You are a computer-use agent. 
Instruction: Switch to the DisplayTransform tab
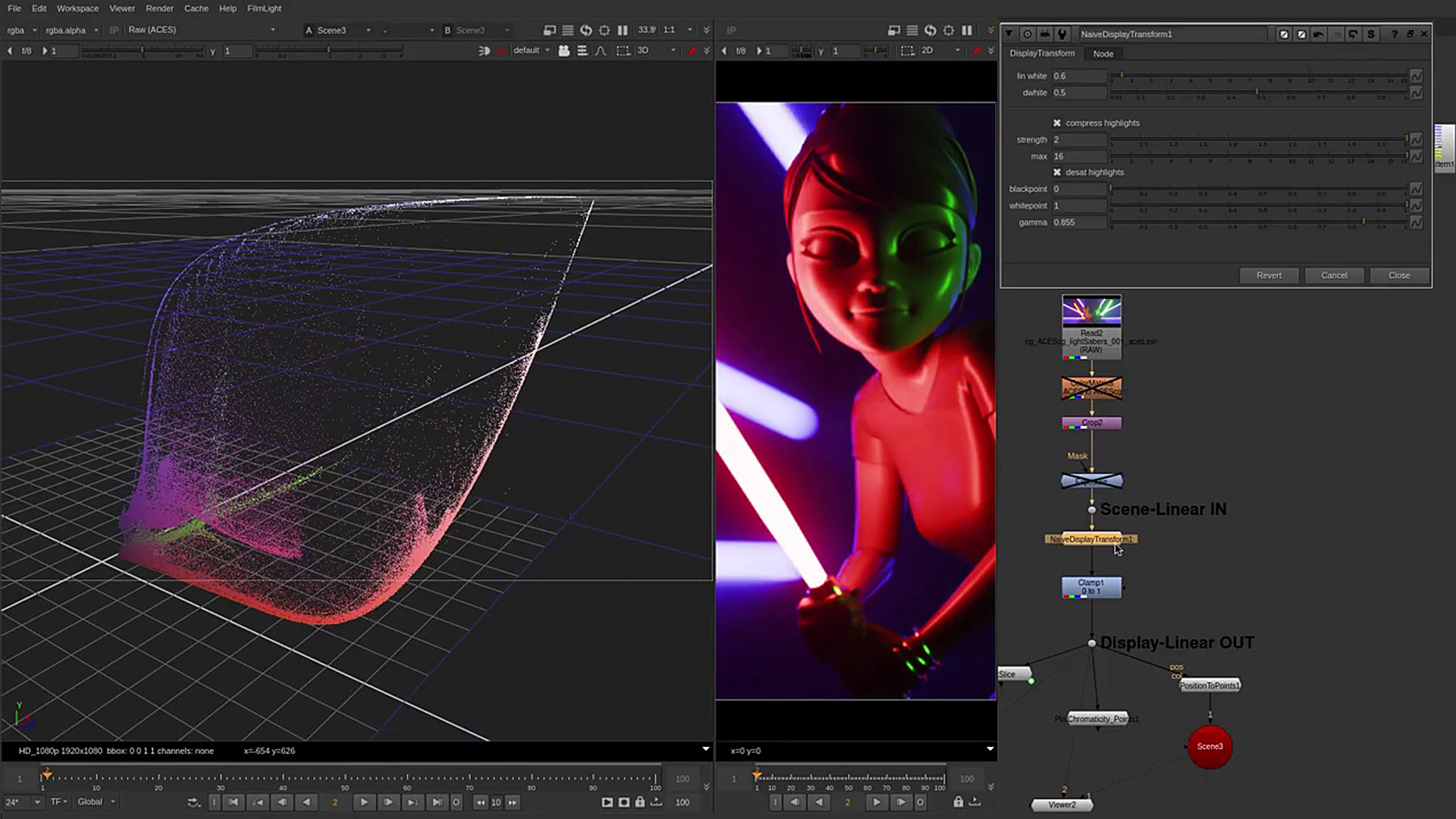click(x=1042, y=53)
